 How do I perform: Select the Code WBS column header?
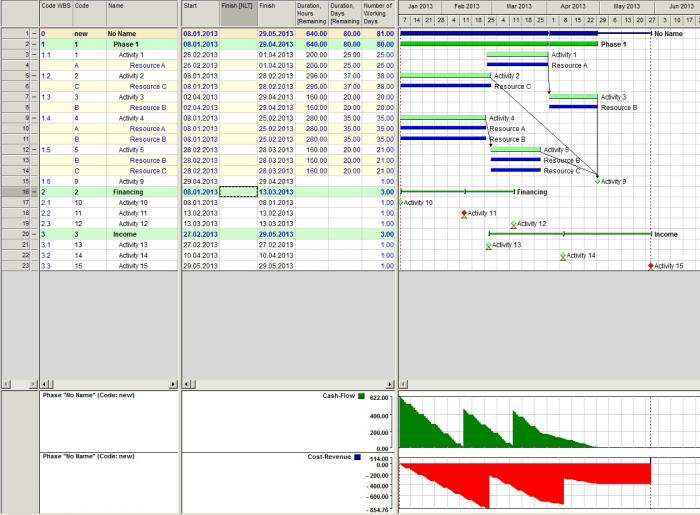(56, 13)
